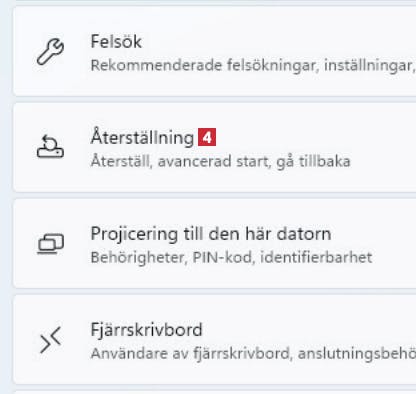Click the wrench icon beside Felsök
This screenshot has height=394, width=416.
click(x=50, y=52)
